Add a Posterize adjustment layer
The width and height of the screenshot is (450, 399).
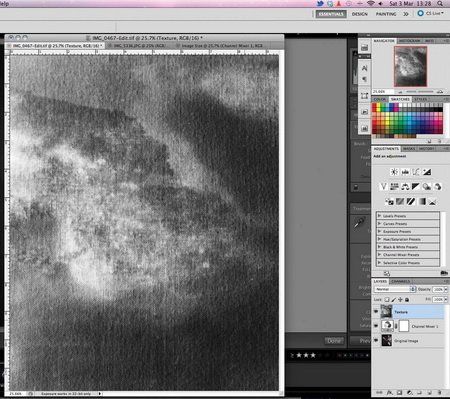pyautogui.click(x=400, y=202)
